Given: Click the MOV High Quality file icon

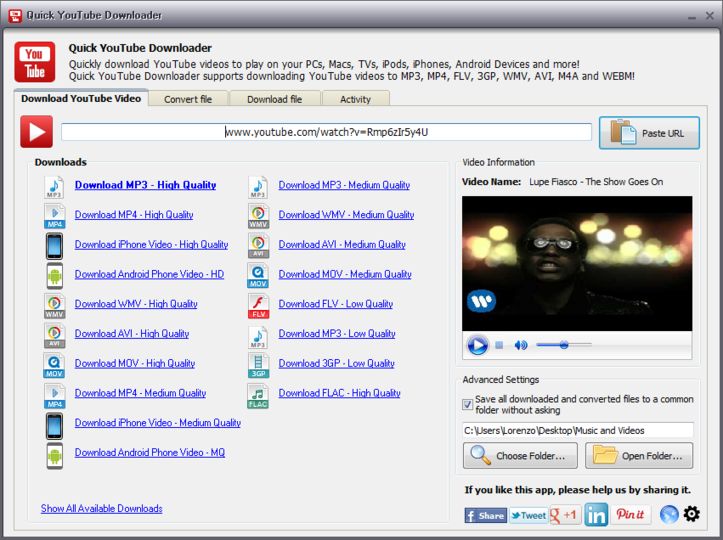Looking at the screenshot, I should point(54,365).
